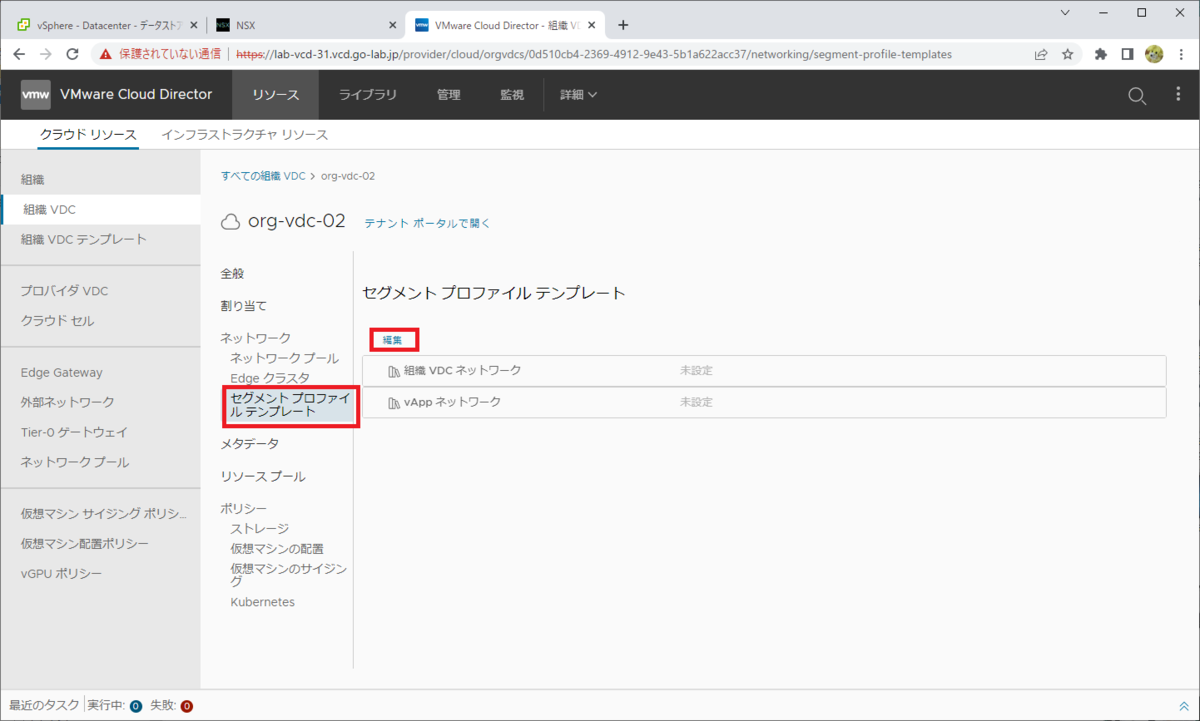Click the browser address bar URL
The width and height of the screenshot is (1200, 721).
coord(594,54)
